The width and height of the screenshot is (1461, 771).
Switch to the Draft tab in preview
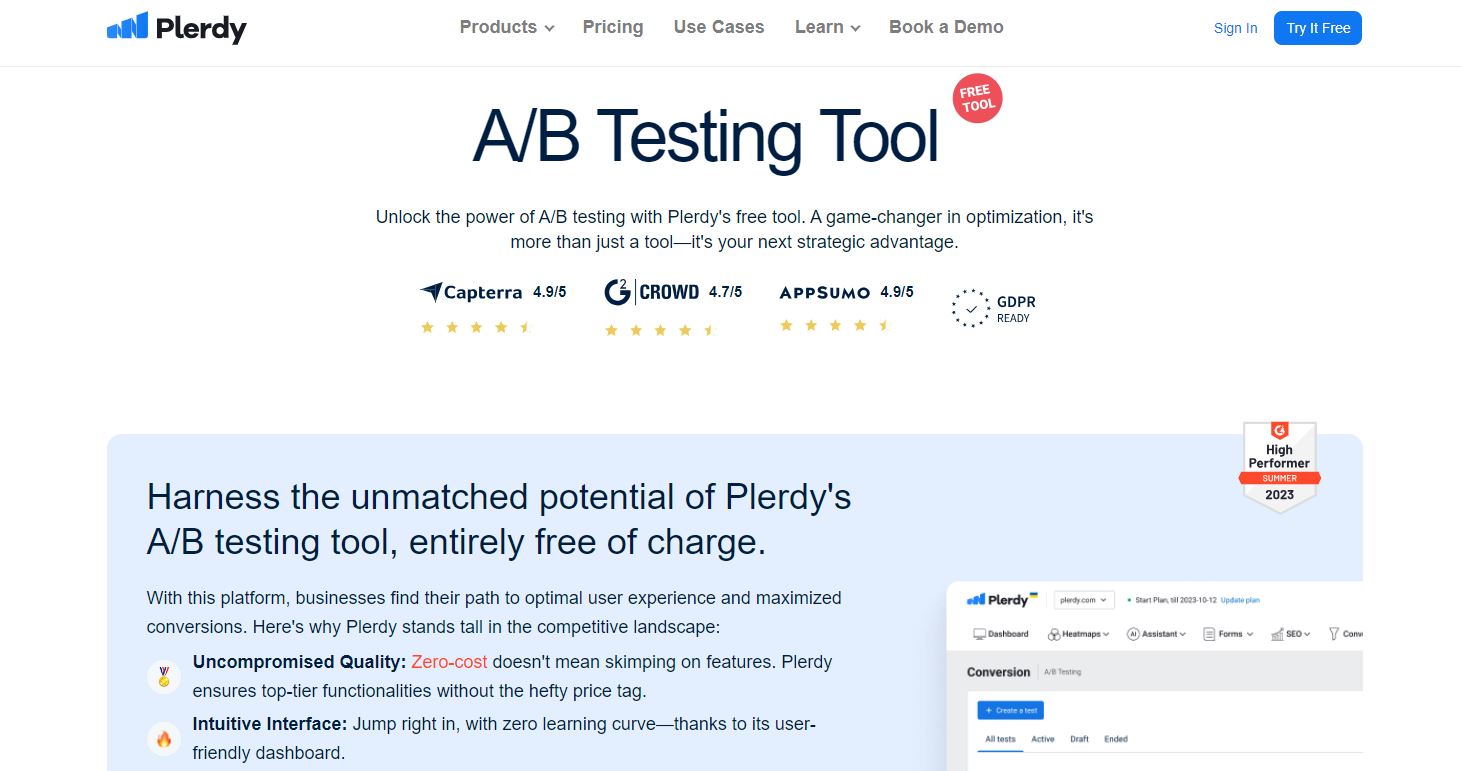point(1079,739)
